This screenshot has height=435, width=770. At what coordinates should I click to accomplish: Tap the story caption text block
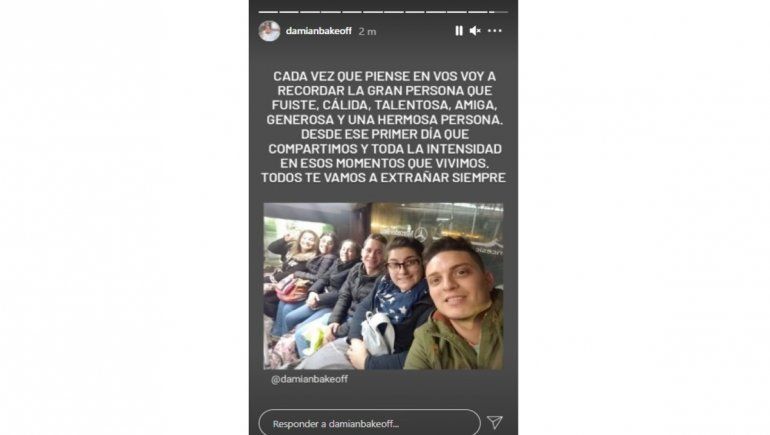coord(383,127)
